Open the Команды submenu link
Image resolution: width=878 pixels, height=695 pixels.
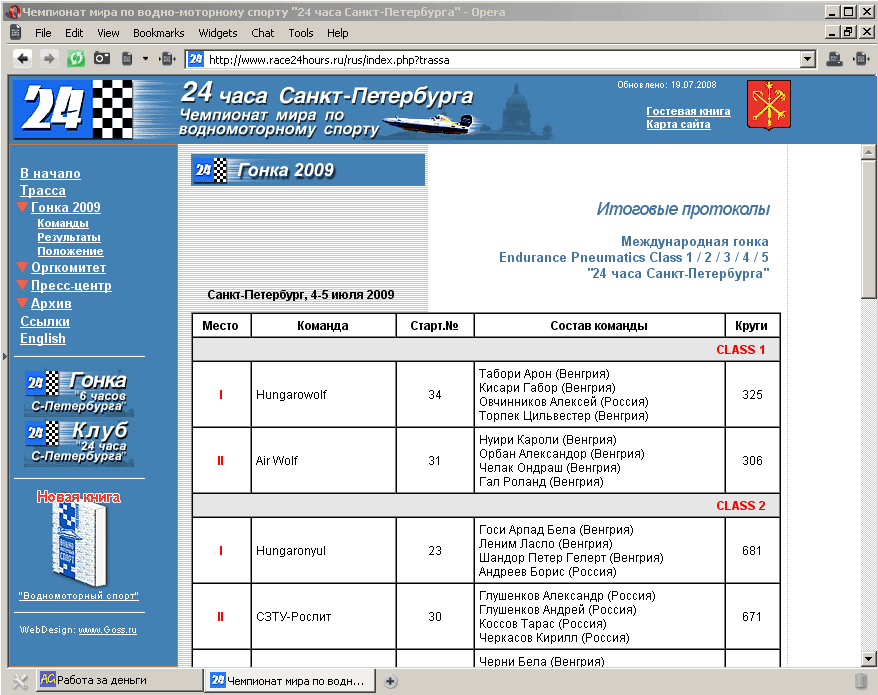point(63,223)
